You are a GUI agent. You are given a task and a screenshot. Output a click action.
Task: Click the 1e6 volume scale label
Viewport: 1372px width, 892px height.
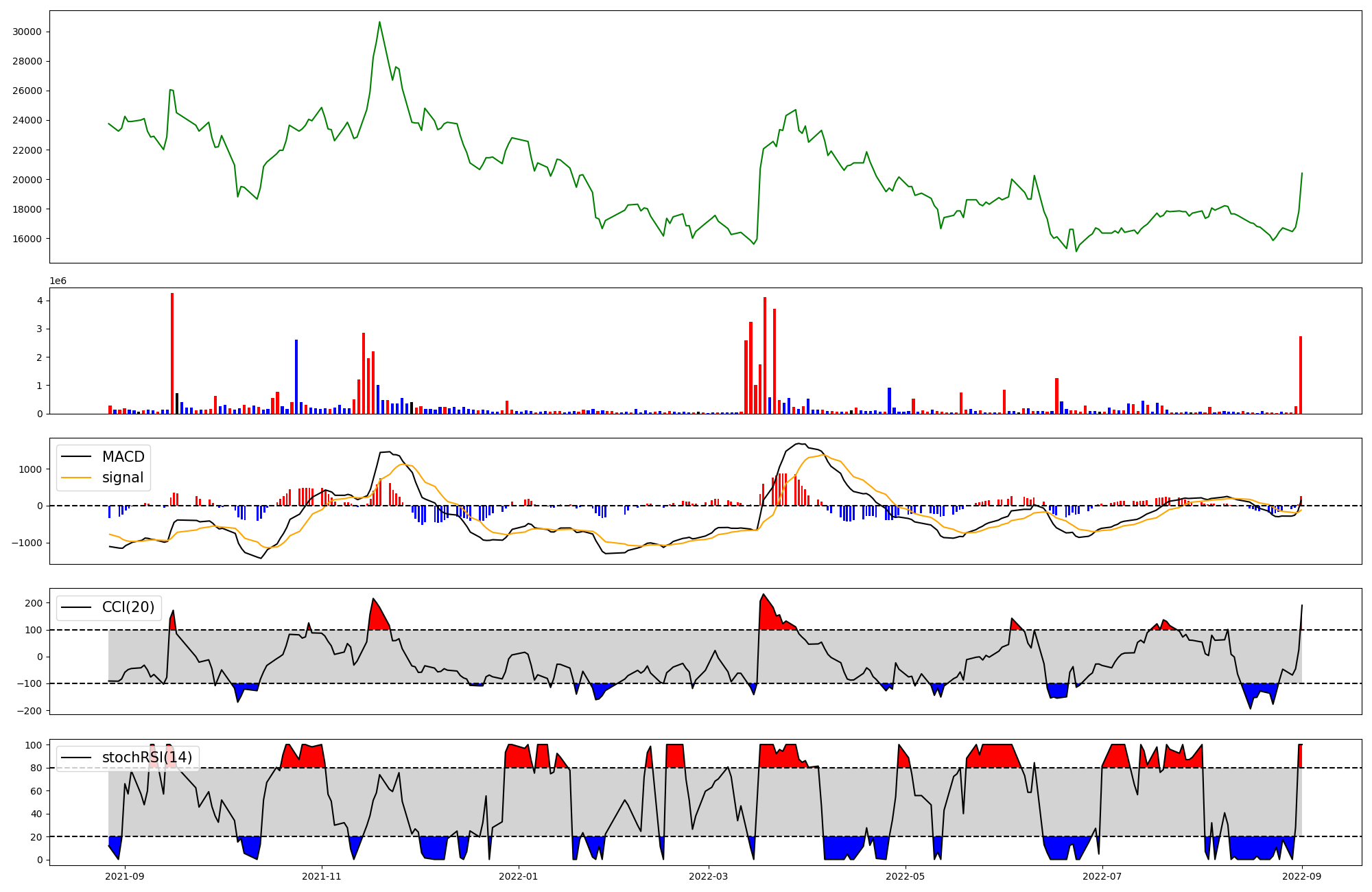[x=58, y=281]
